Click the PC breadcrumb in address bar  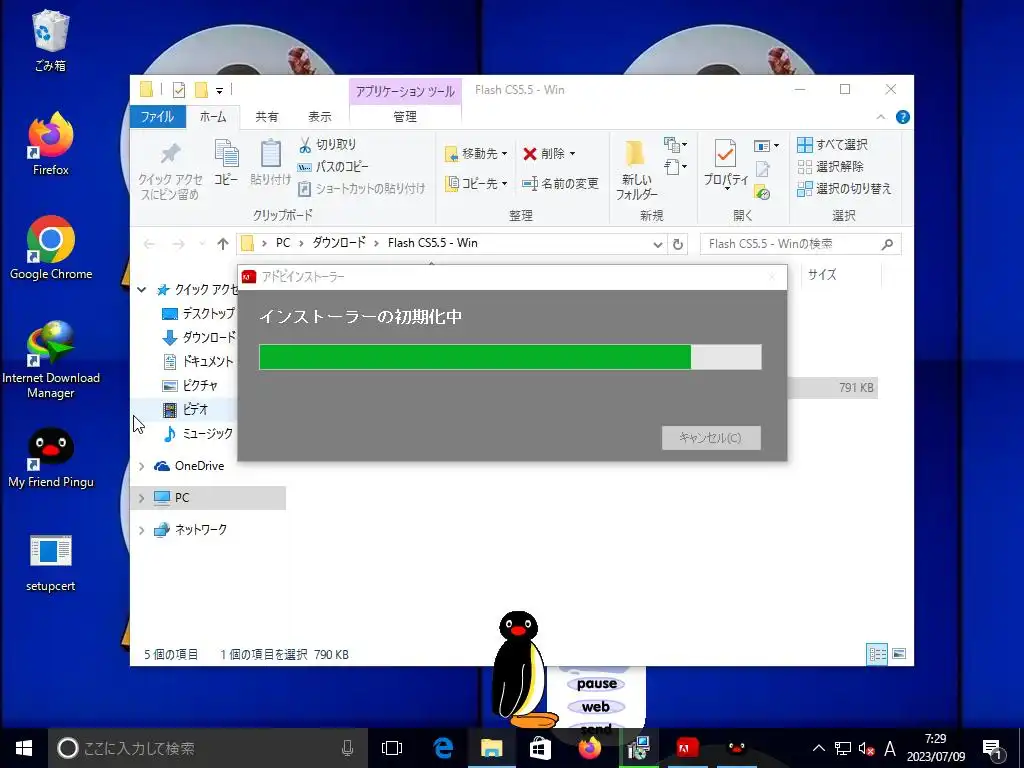(283, 243)
